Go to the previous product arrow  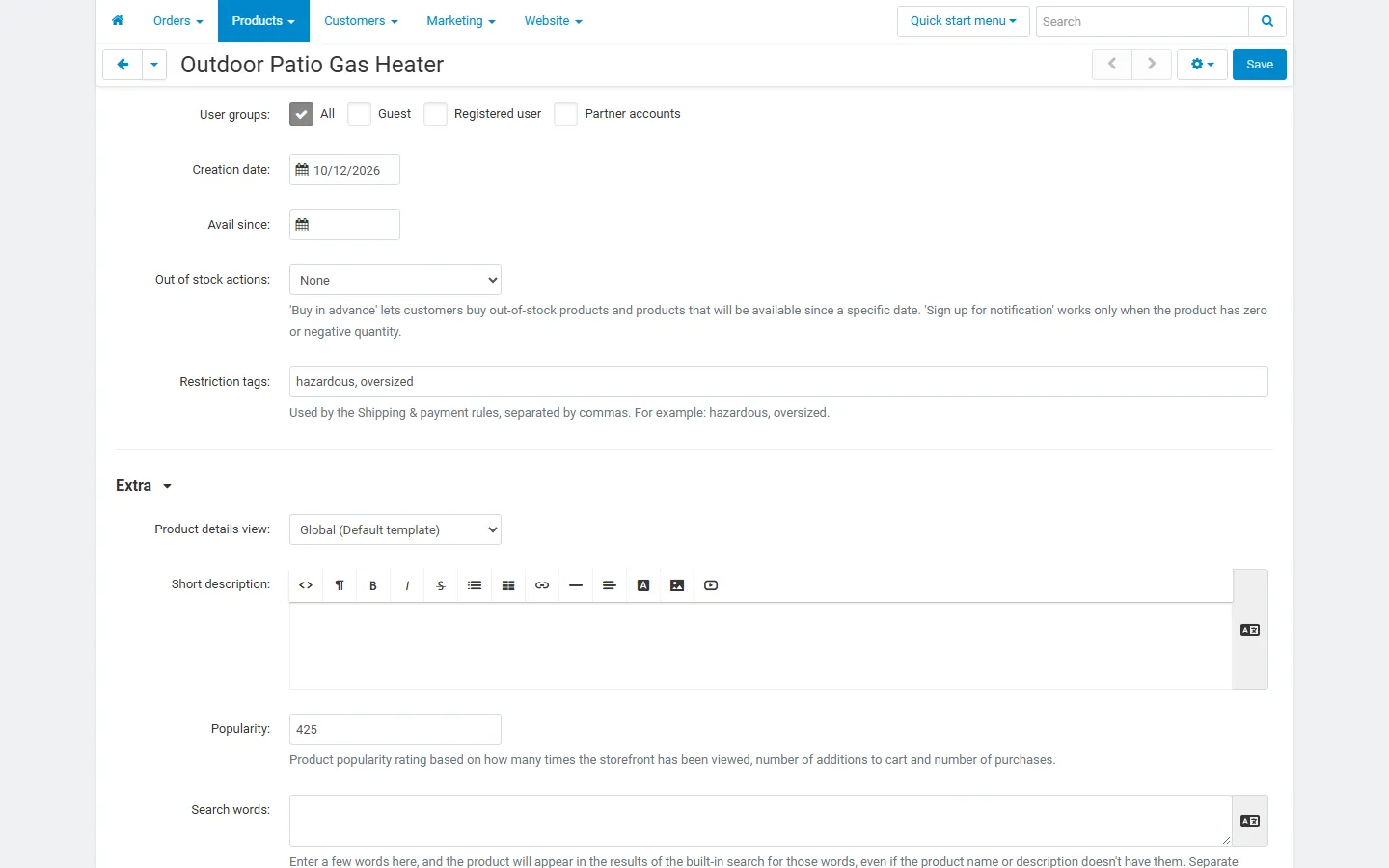1112,65
